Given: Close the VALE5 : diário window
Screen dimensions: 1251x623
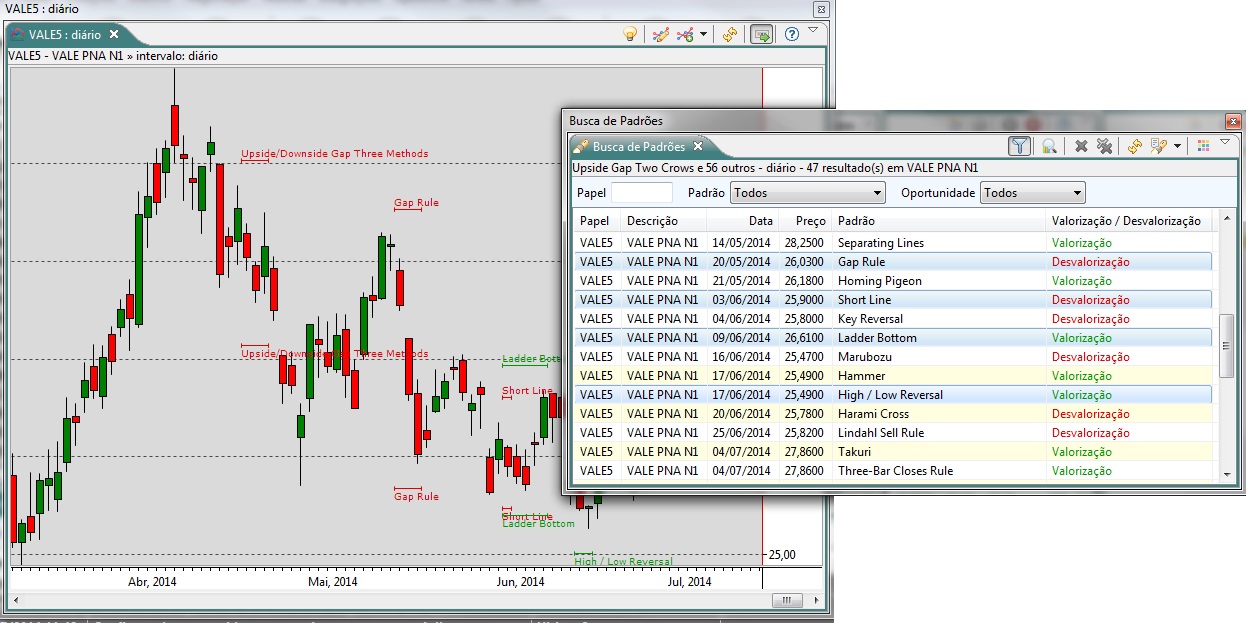Looking at the screenshot, I should [x=821, y=9].
